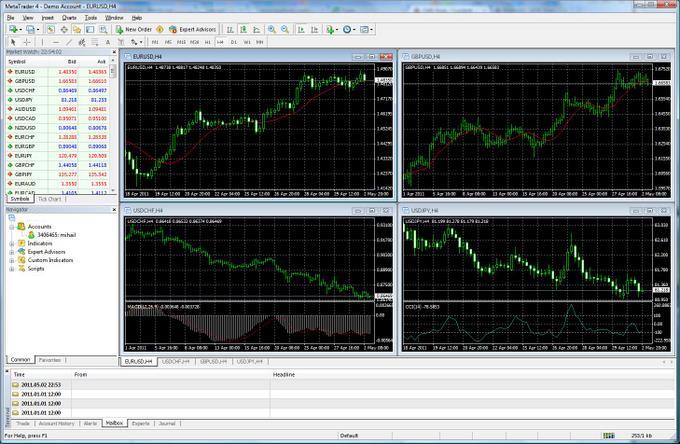
Task: Open the Charts menu
Action: (69, 18)
